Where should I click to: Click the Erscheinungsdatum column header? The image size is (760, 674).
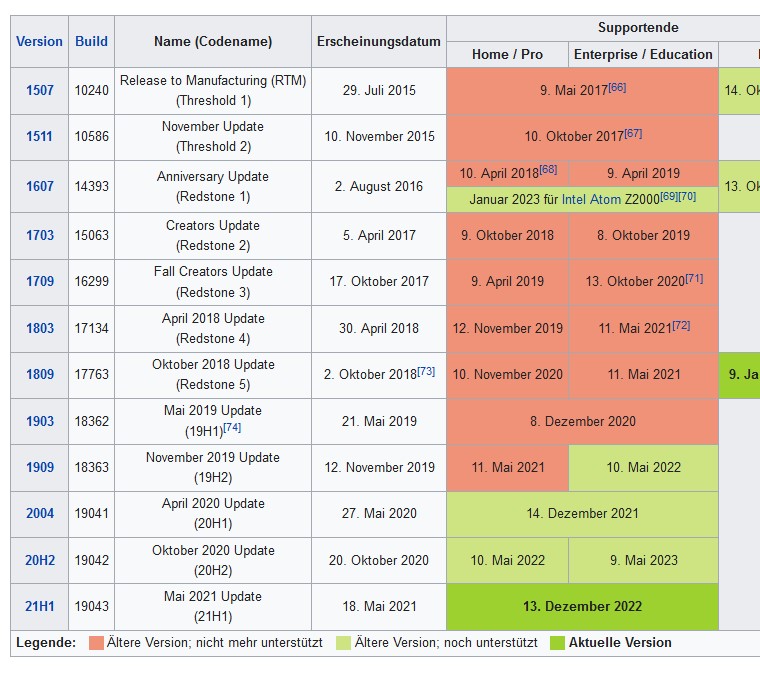378,41
